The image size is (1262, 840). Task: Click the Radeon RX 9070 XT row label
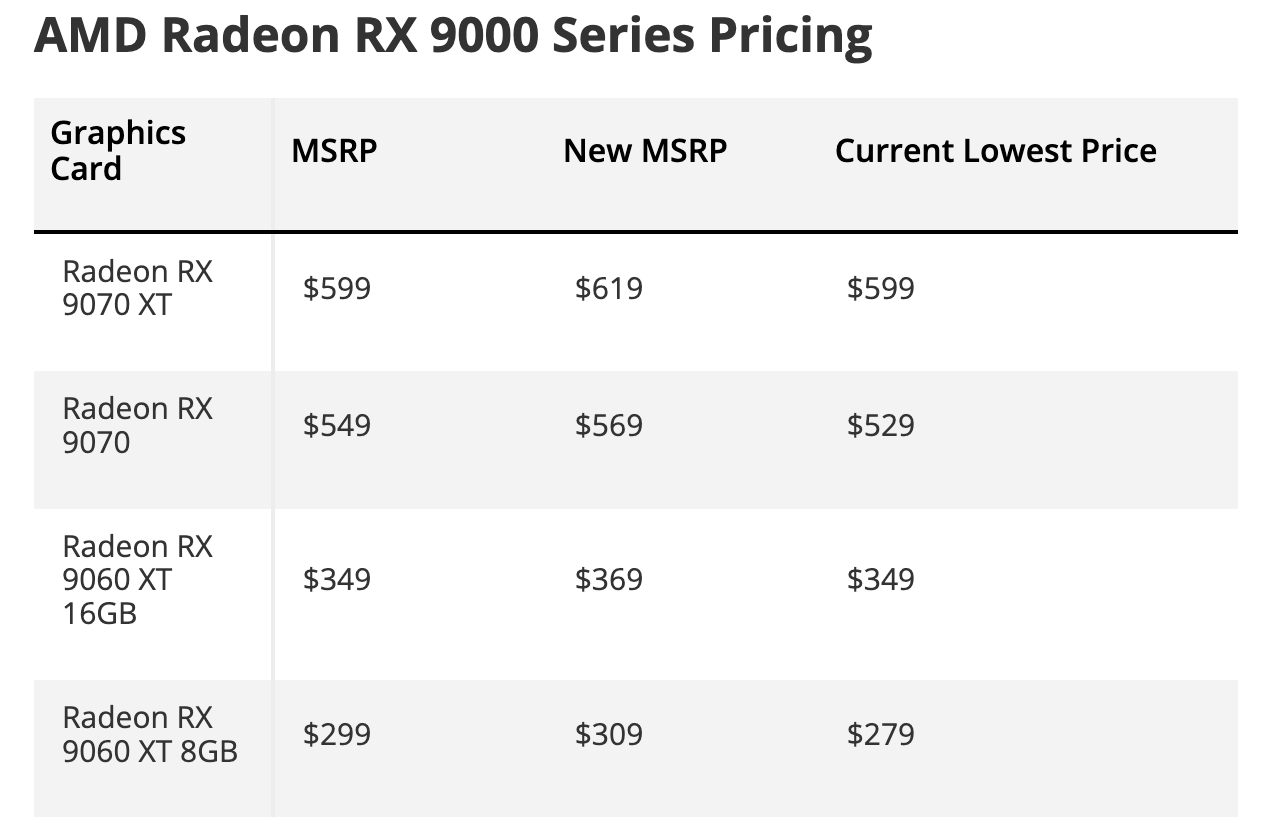click(x=137, y=288)
